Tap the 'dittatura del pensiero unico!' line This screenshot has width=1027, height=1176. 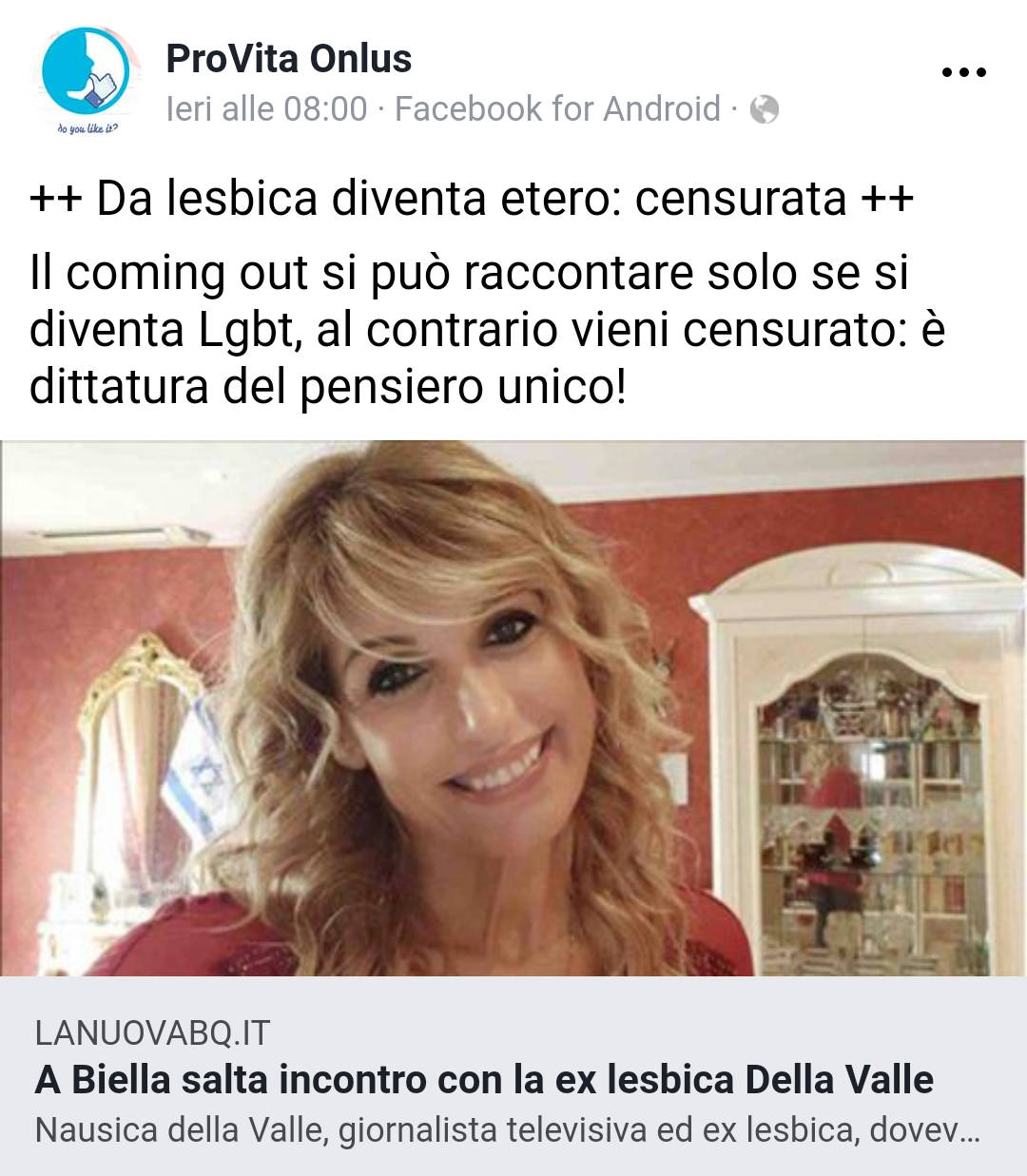coord(328,387)
